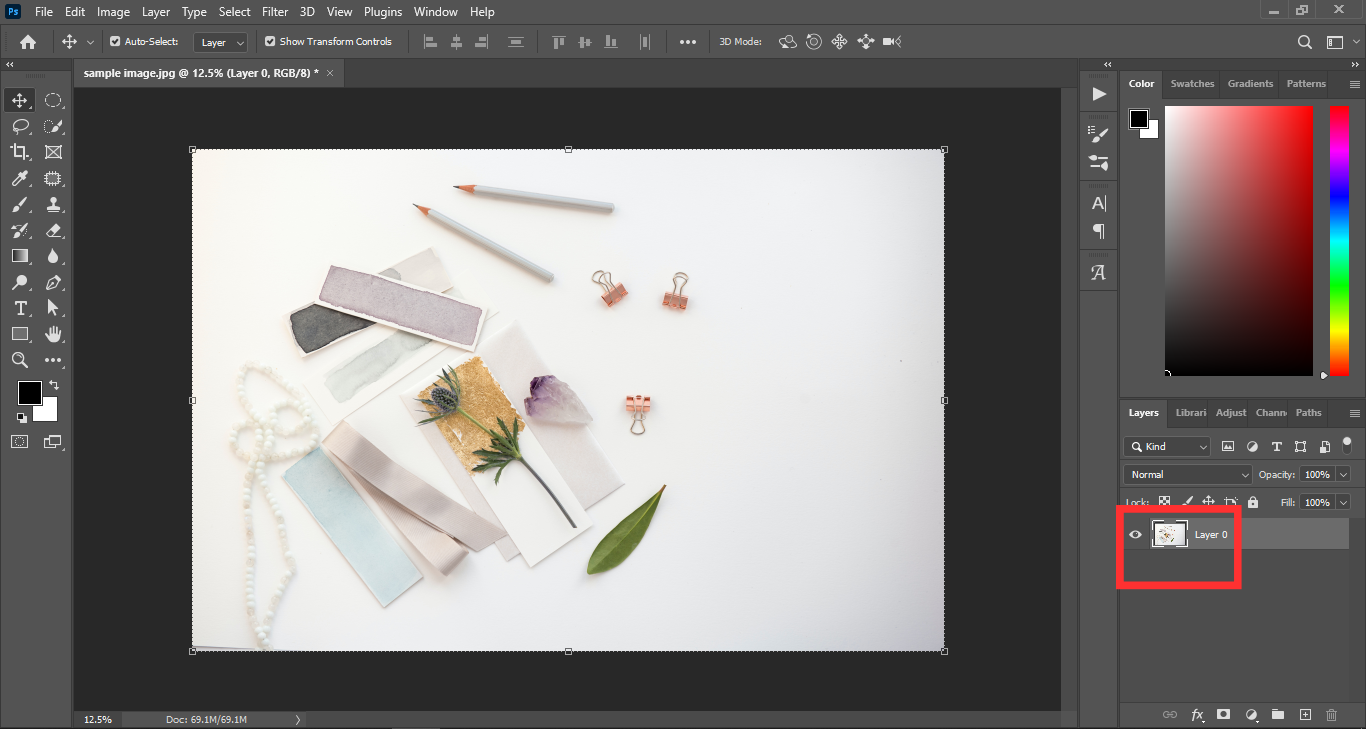Select the Hand tool
Viewport: 1366px width, 729px height.
pyautogui.click(x=53, y=334)
